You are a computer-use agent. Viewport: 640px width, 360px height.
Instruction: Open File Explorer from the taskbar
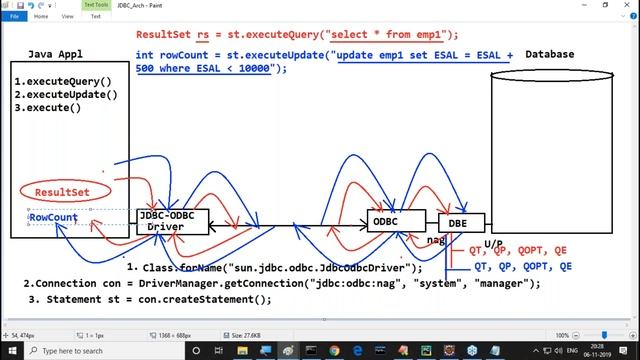click(242, 351)
